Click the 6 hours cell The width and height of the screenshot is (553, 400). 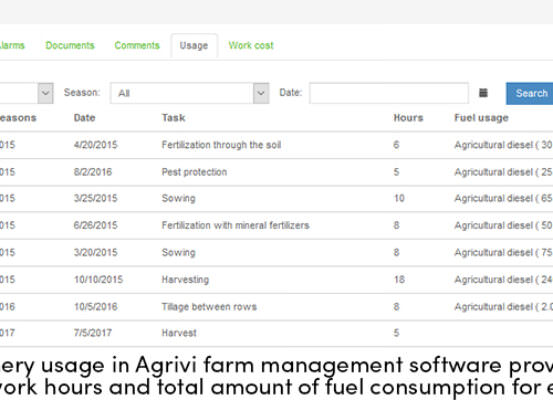pos(396,145)
